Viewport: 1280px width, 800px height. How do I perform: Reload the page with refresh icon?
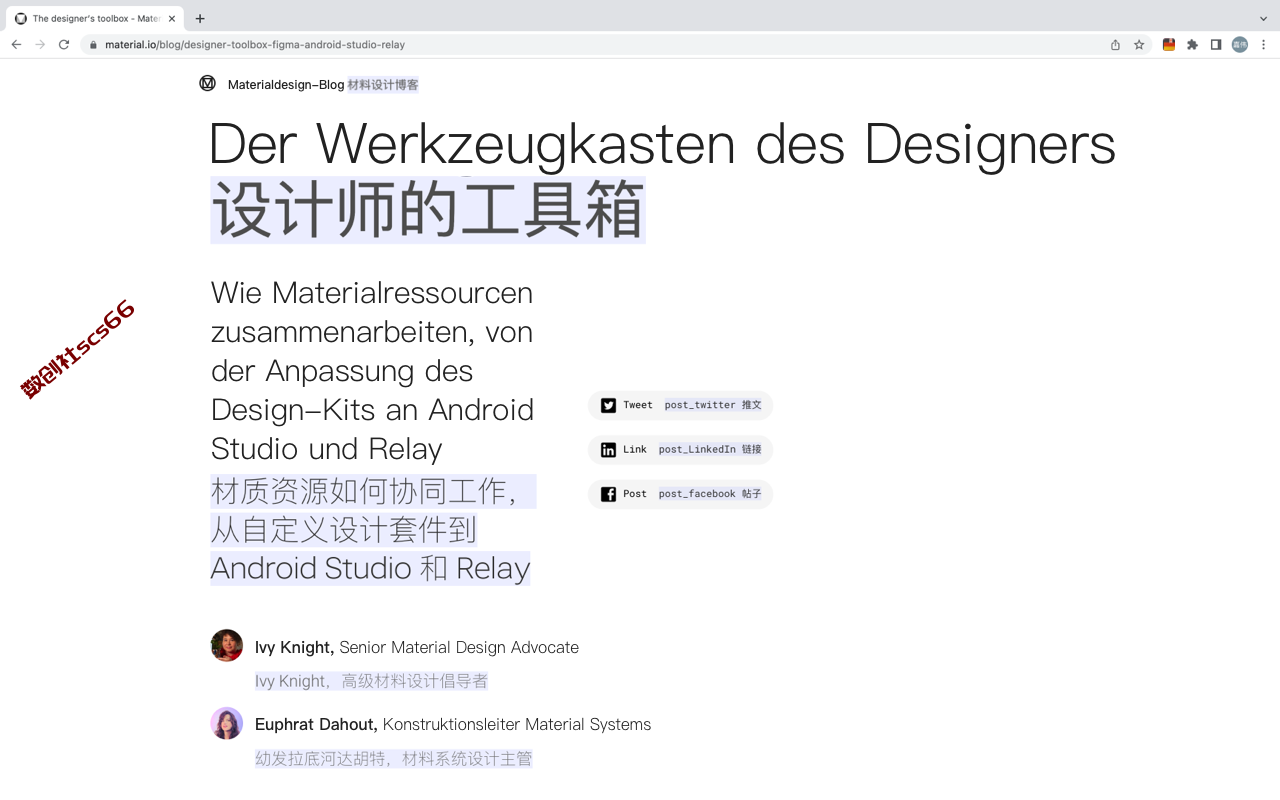64,45
